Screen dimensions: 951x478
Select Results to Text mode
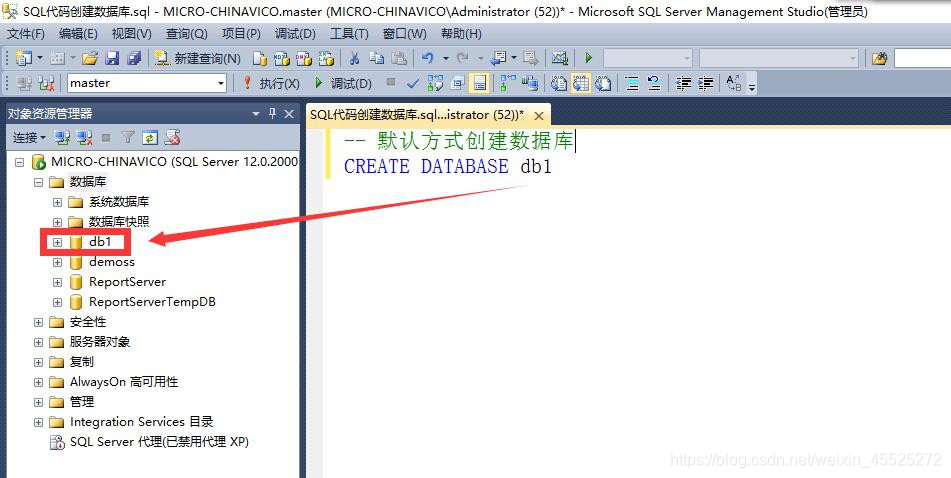pyautogui.click(x=558, y=83)
